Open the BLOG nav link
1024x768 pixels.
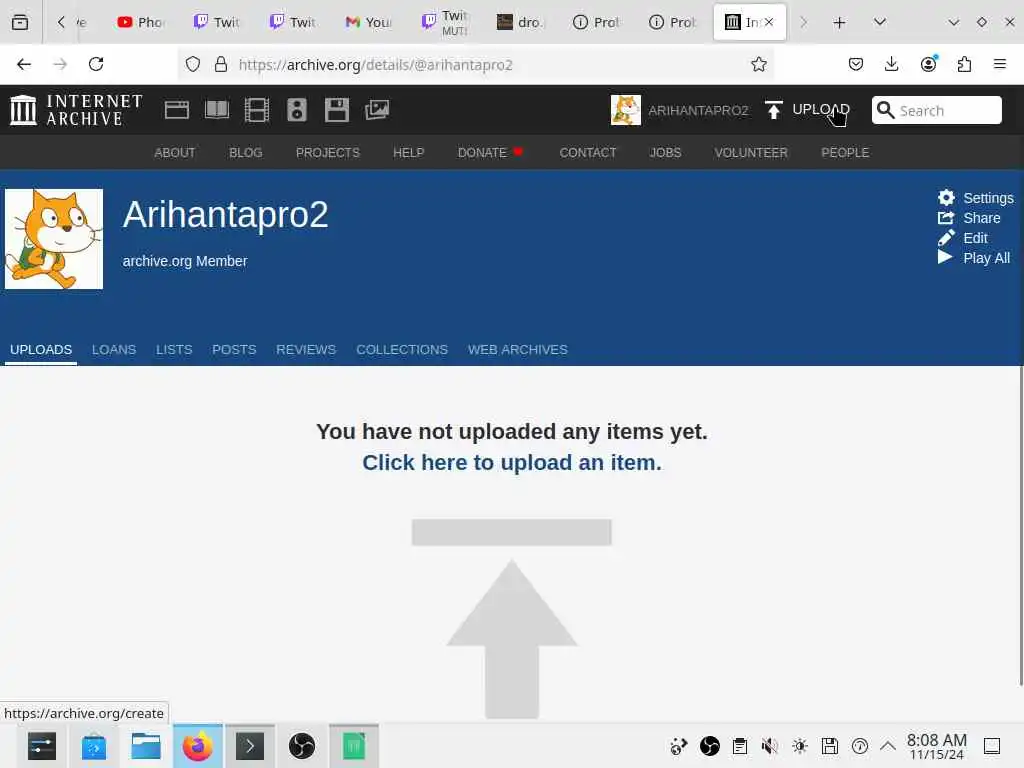tap(246, 153)
